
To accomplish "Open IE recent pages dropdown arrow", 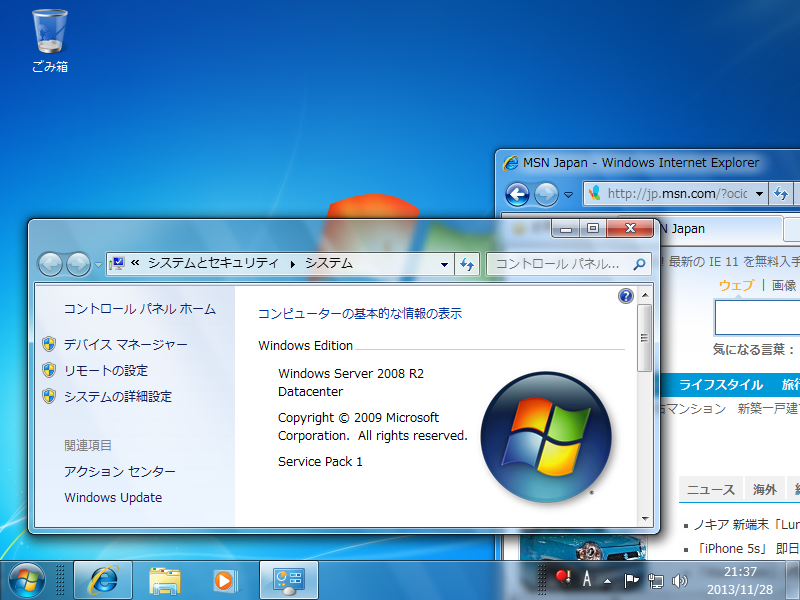I will (568, 194).
